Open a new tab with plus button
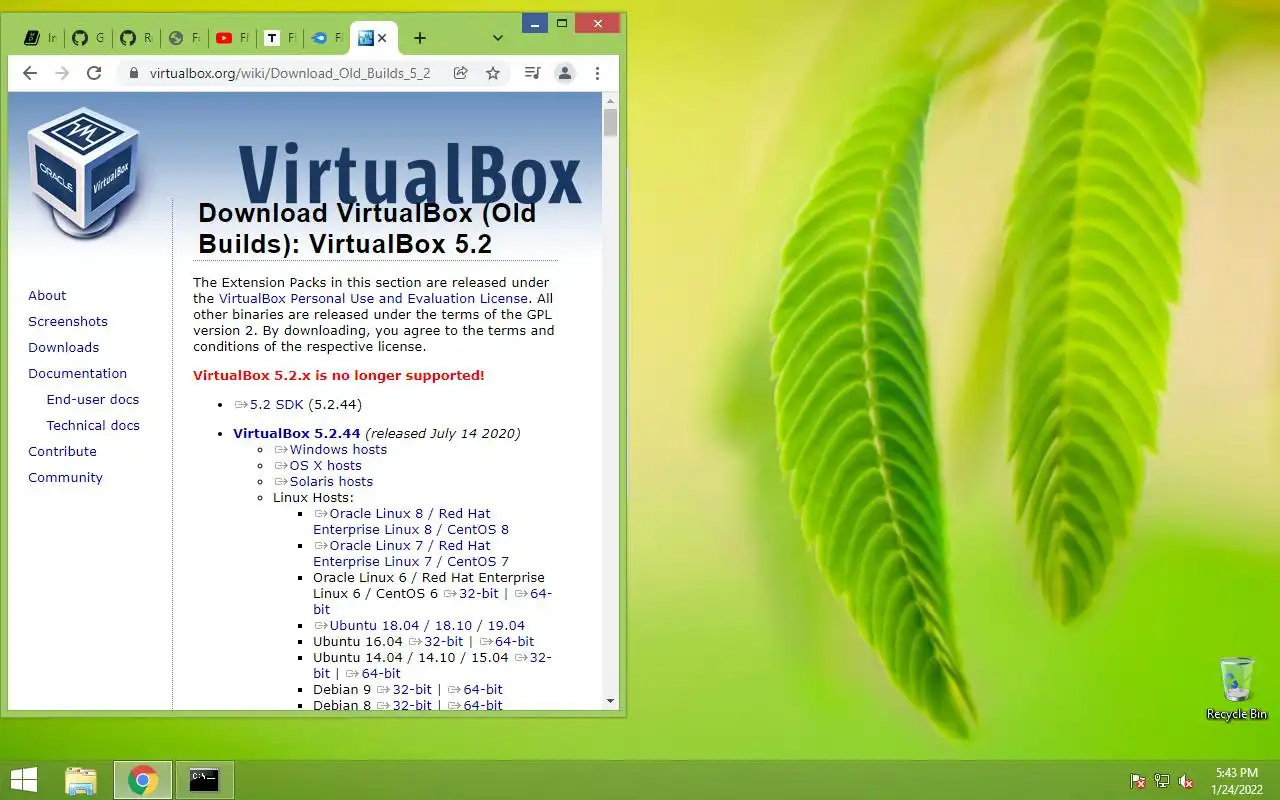 pos(420,38)
